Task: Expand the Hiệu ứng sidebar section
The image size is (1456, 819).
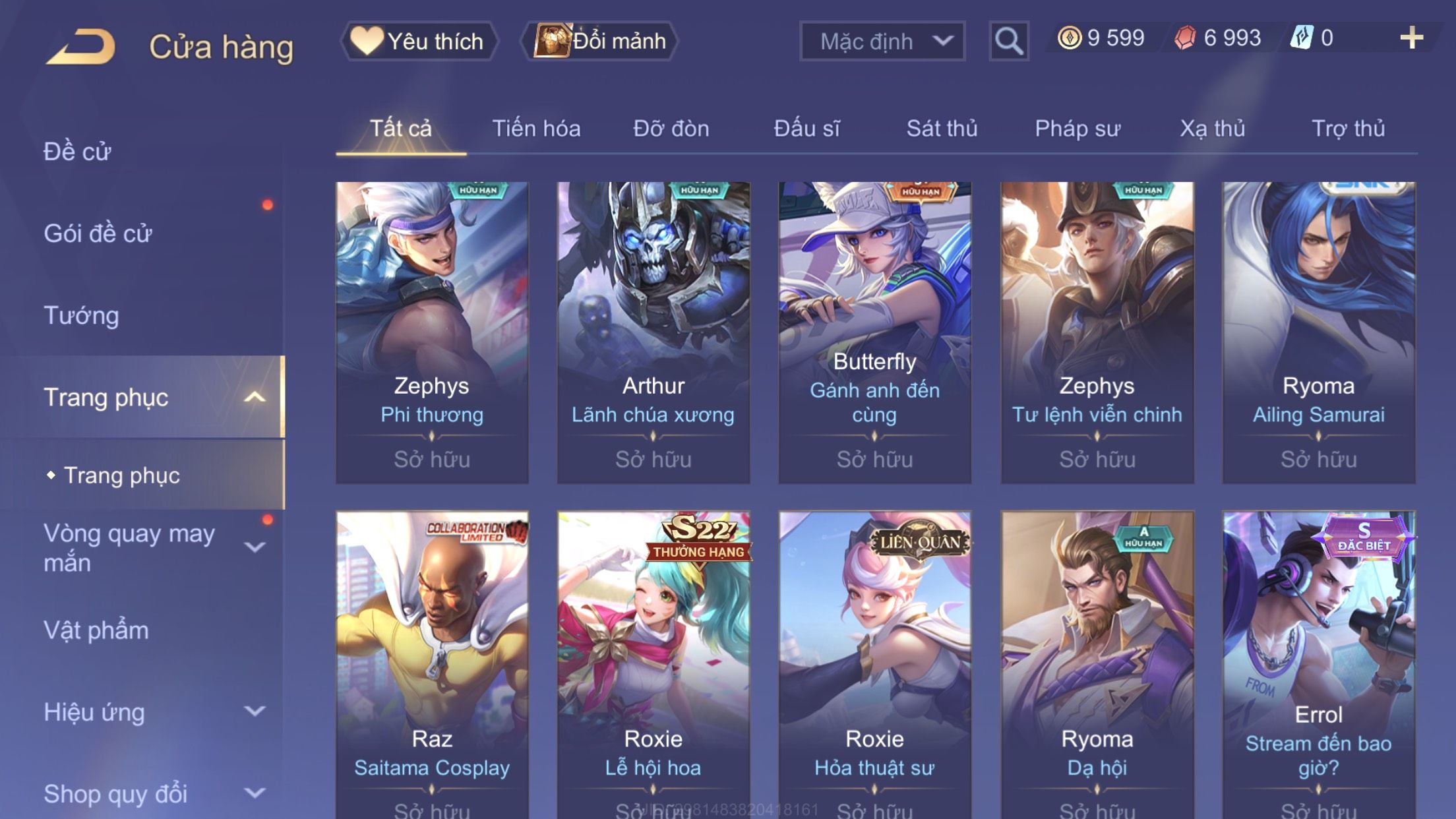Action: [255, 712]
